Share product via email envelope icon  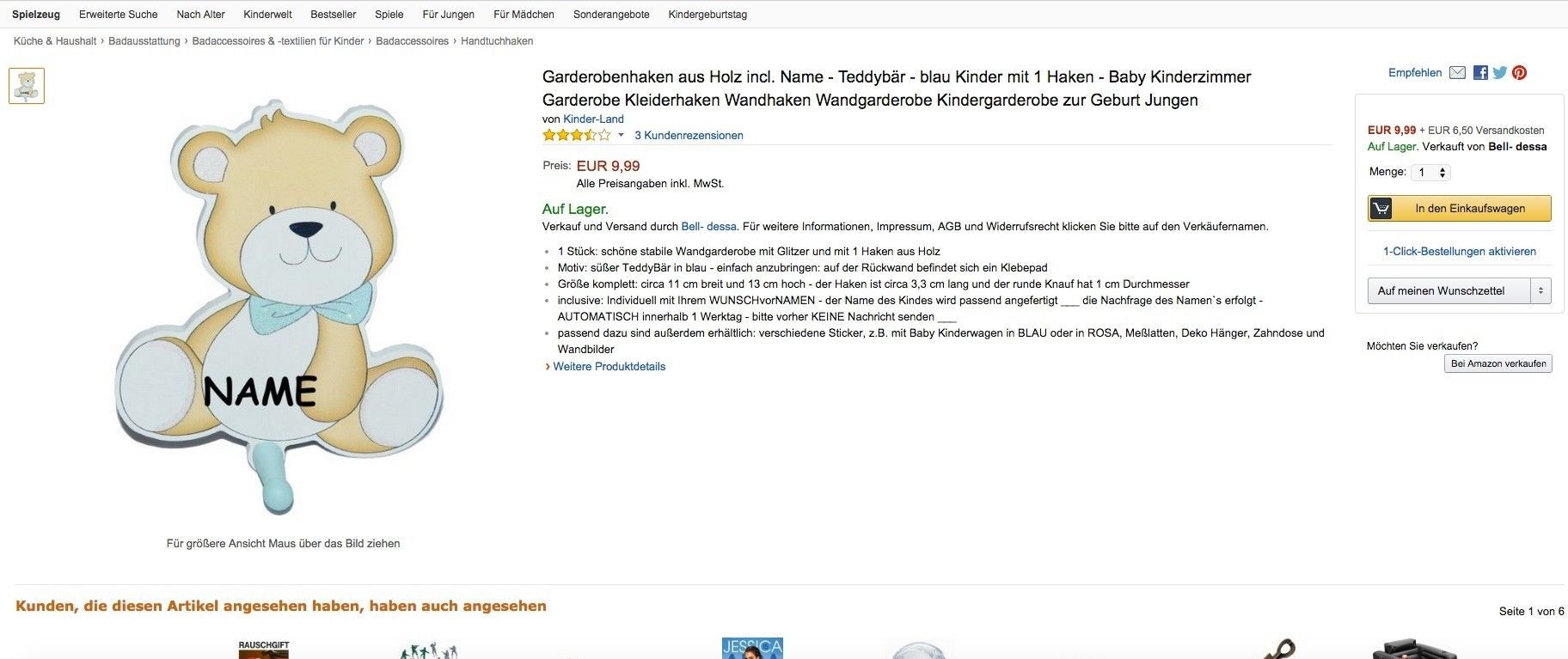(1457, 73)
